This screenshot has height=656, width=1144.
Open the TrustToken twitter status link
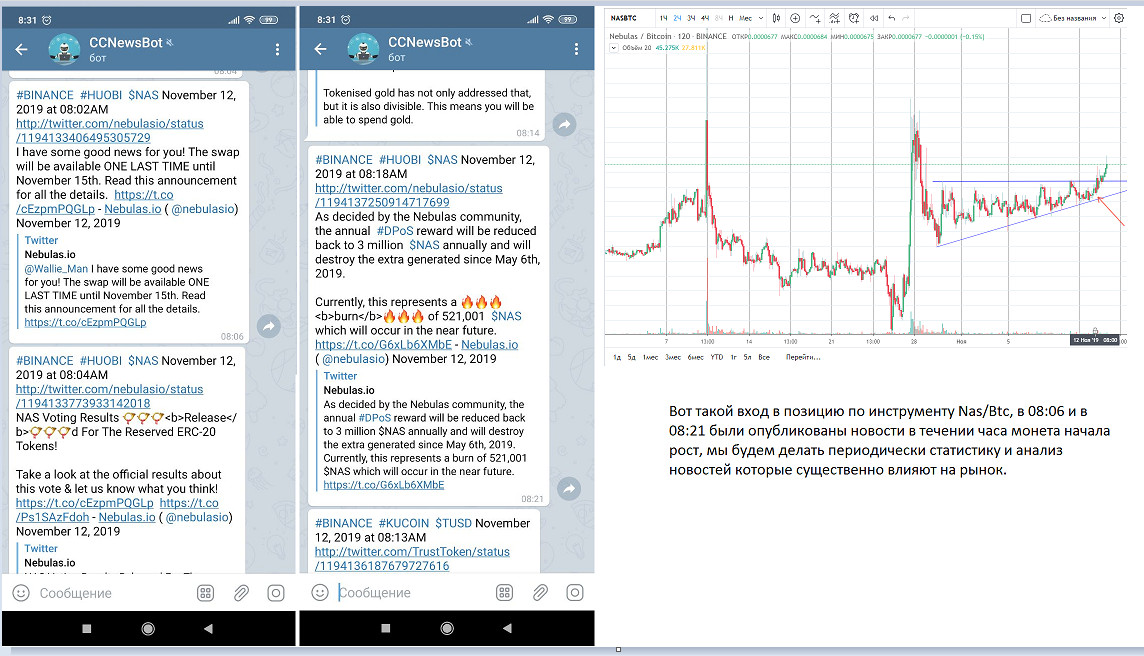(412, 558)
